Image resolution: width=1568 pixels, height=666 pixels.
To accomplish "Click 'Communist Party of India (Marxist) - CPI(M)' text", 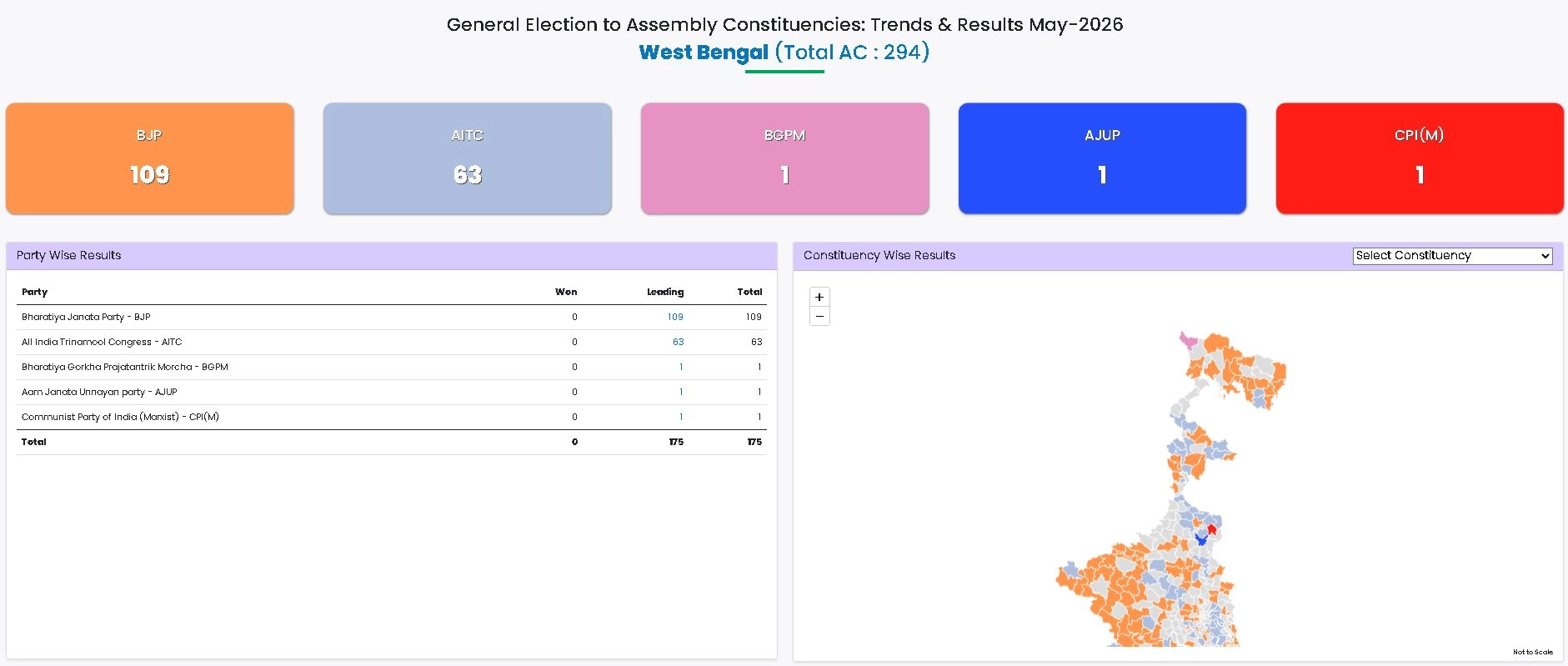I will point(120,417).
